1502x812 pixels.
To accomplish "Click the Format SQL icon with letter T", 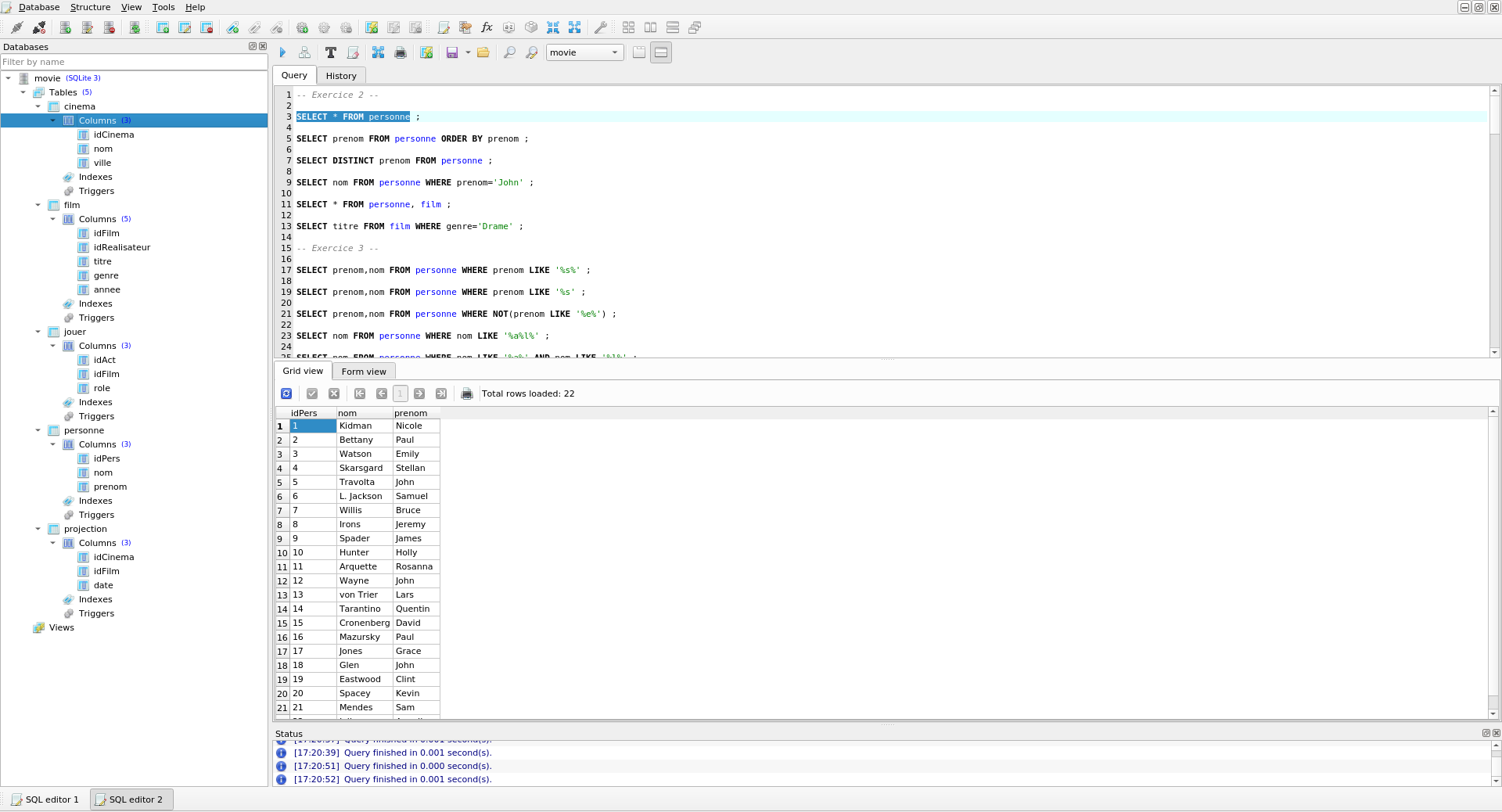I will pos(331,52).
